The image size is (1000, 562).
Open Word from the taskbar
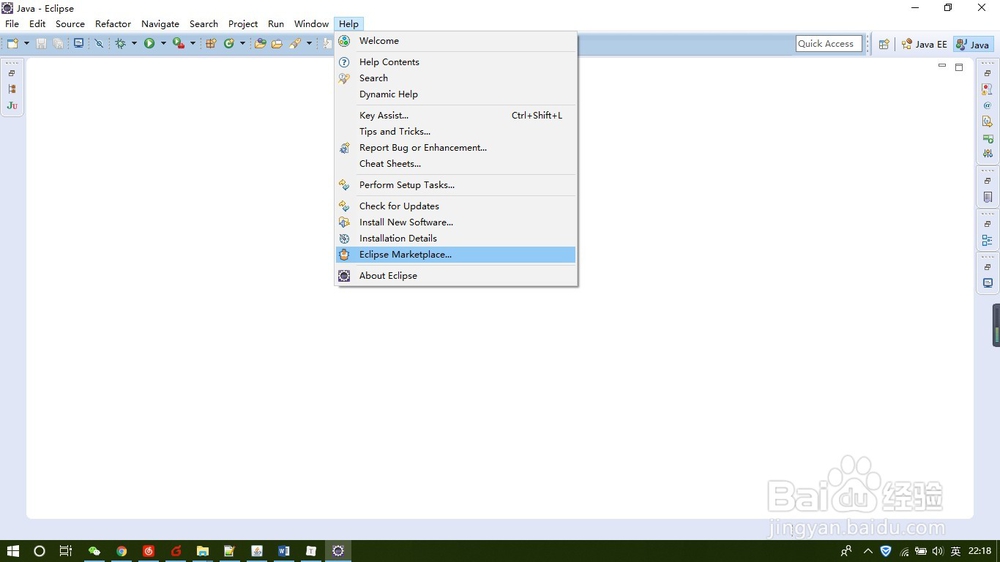pyautogui.click(x=284, y=551)
